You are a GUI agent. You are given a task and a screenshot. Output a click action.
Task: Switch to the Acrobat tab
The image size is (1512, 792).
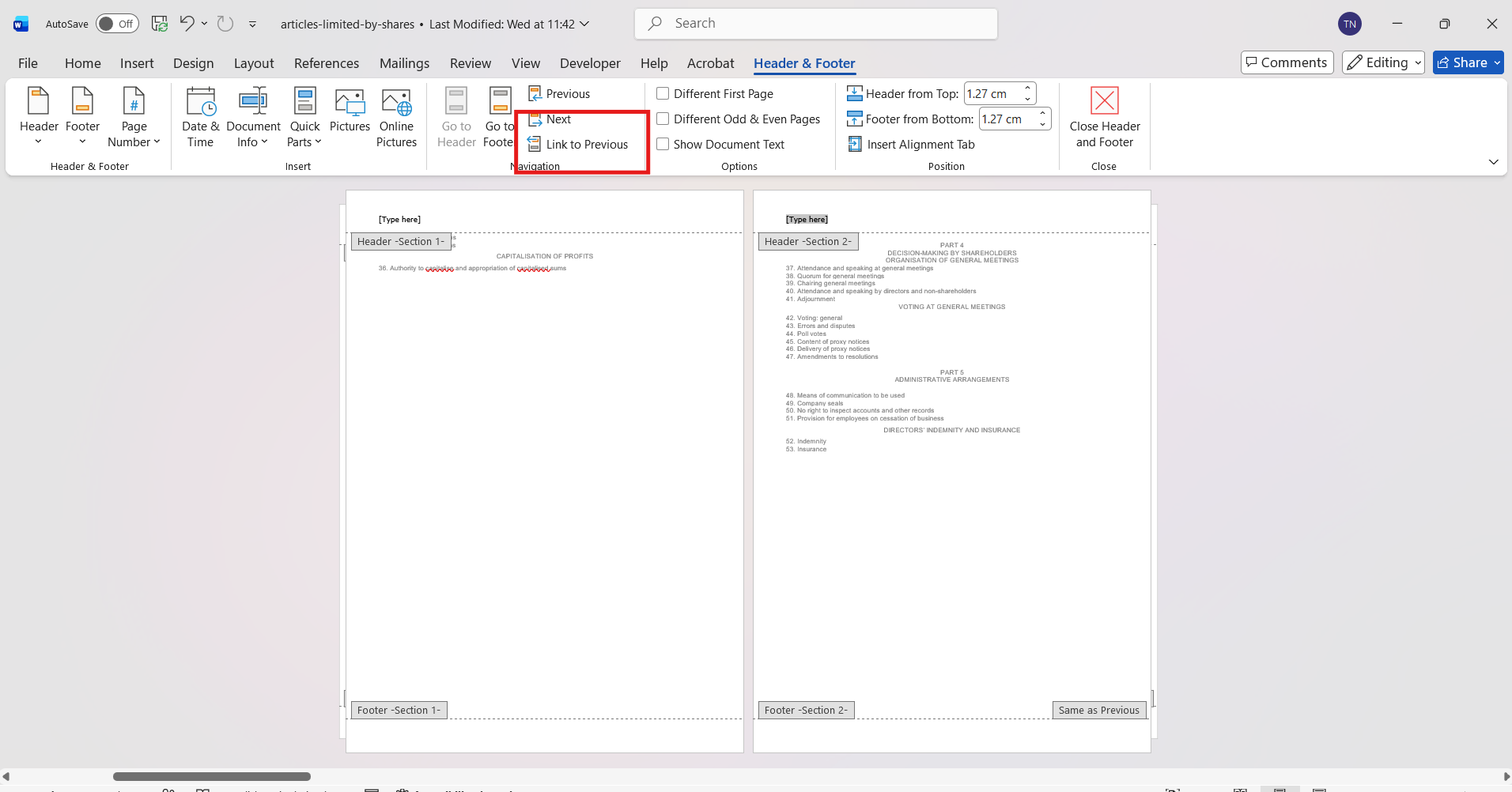point(710,63)
